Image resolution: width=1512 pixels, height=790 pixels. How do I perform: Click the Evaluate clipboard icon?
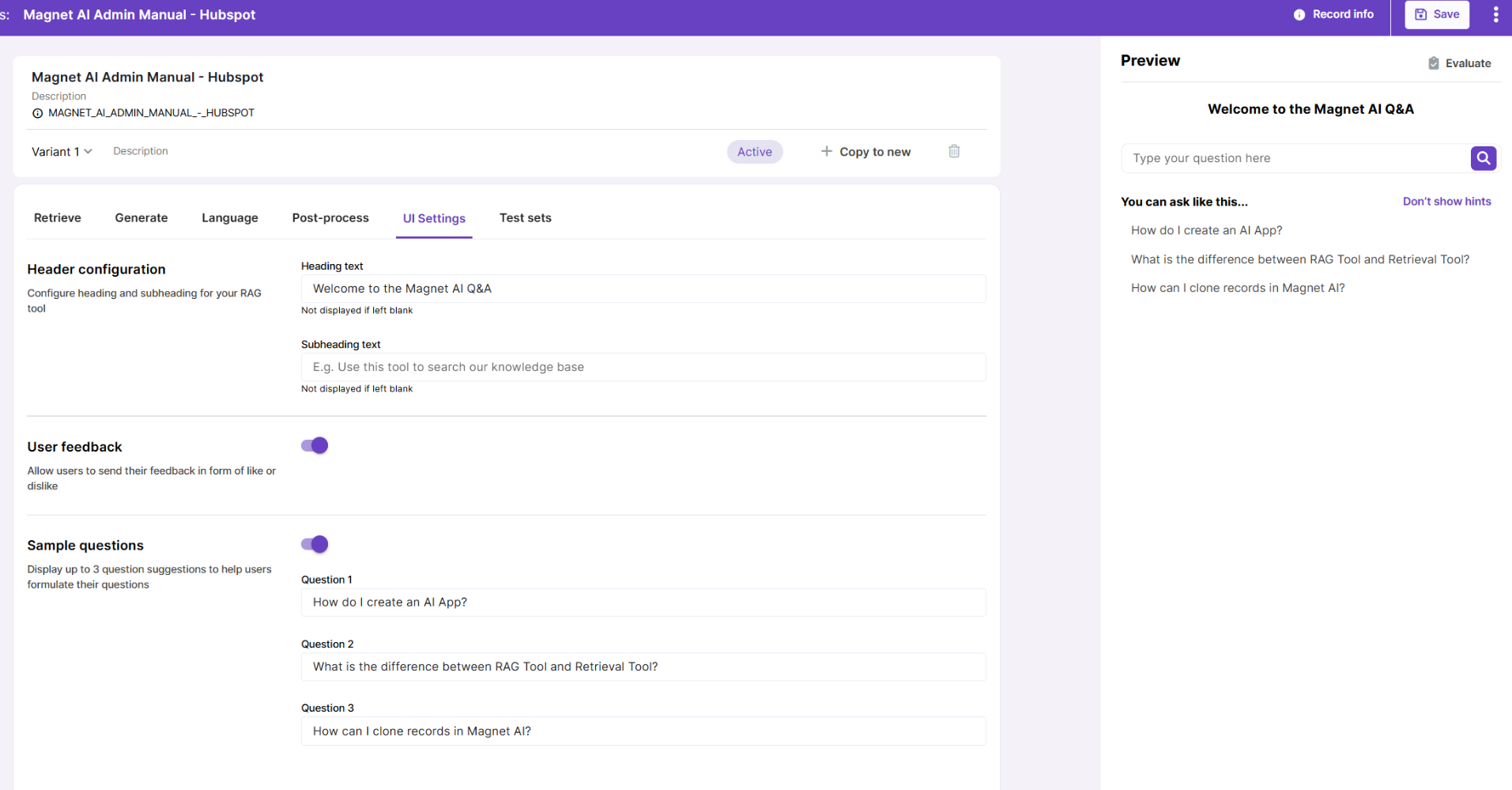tap(1433, 63)
